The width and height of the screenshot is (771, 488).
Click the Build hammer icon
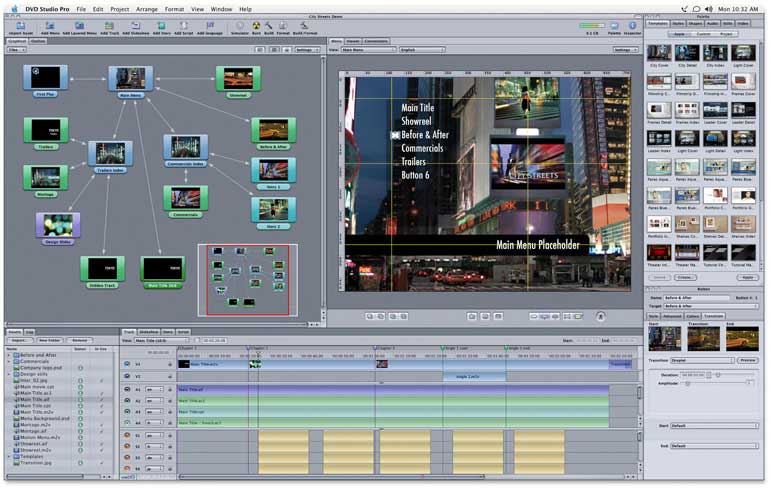click(269, 26)
